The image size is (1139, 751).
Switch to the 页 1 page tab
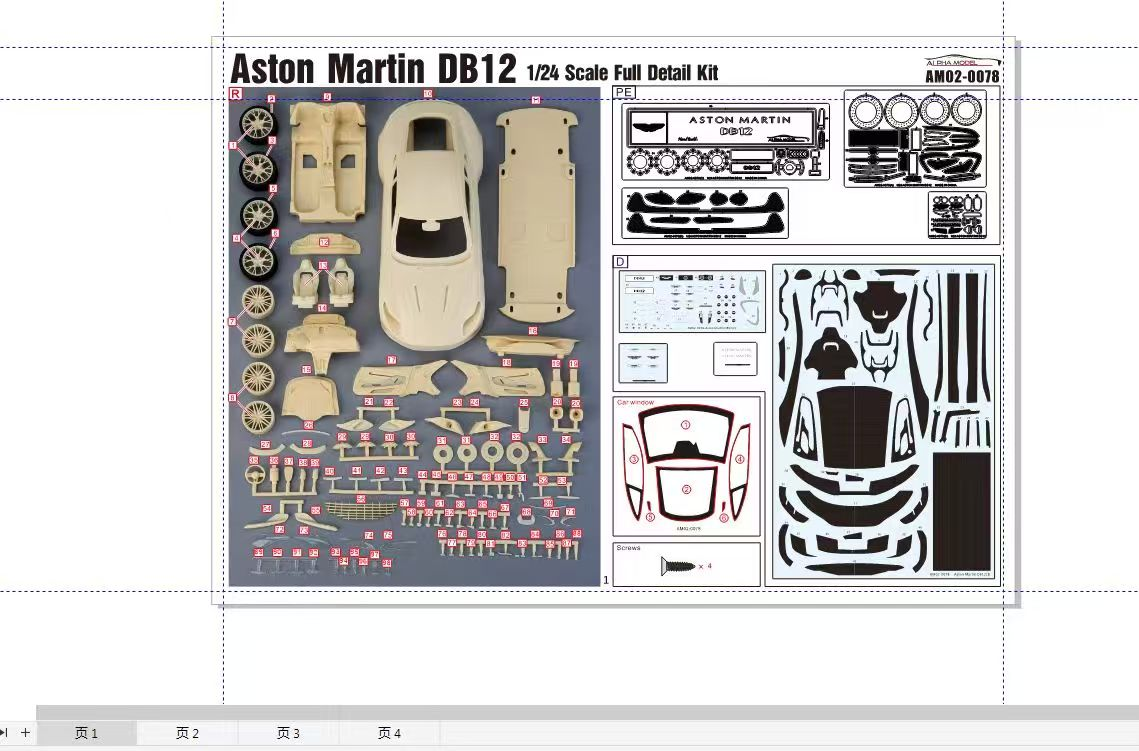pyautogui.click(x=86, y=733)
